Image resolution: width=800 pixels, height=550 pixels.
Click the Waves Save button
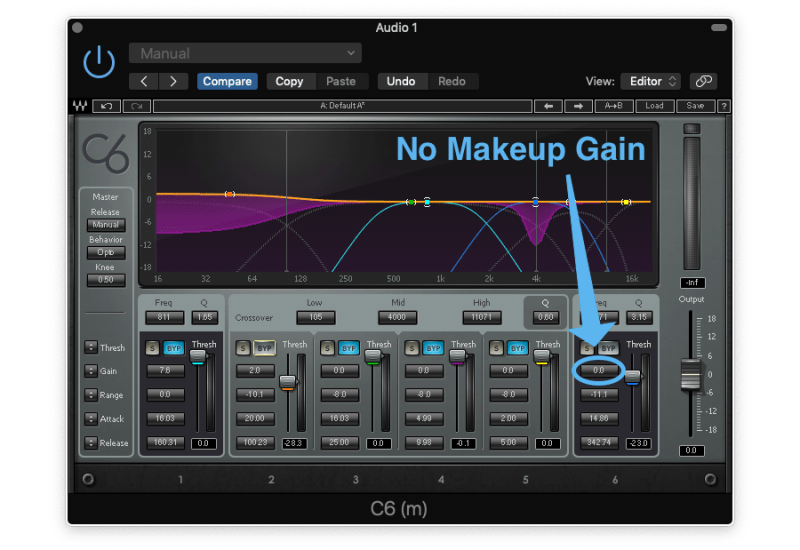pos(695,106)
